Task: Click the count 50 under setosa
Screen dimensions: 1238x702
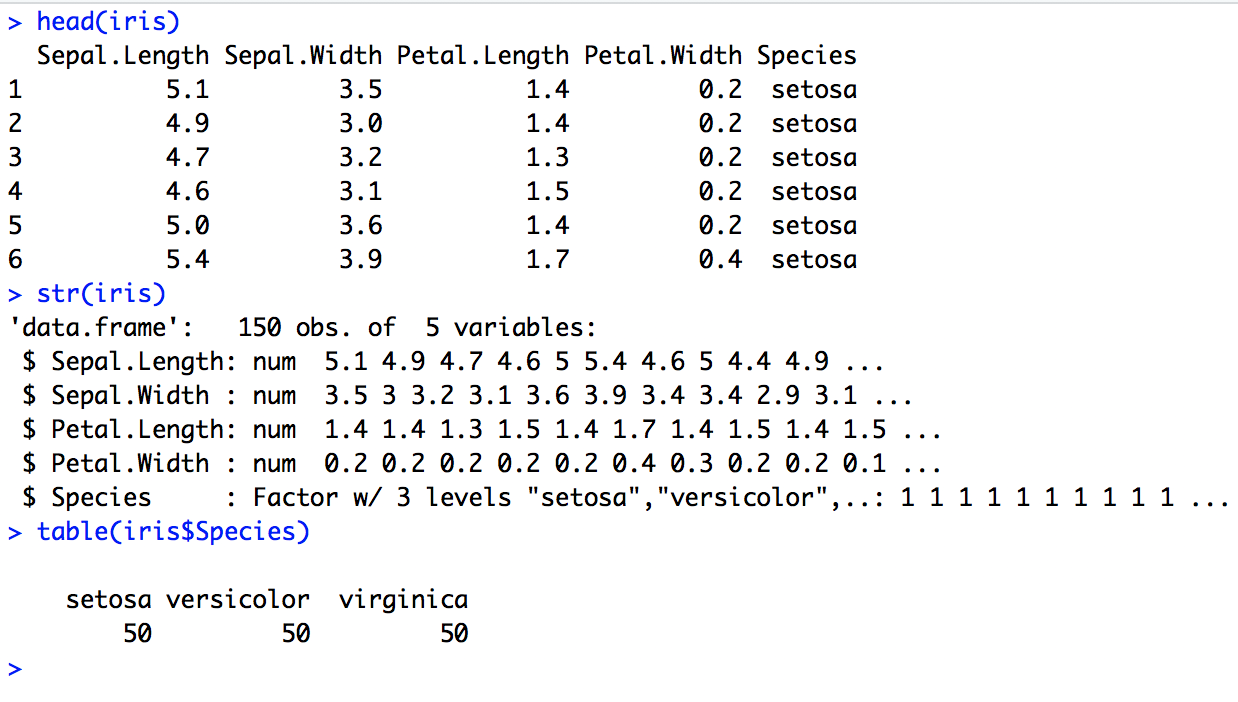Action: (138, 633)
